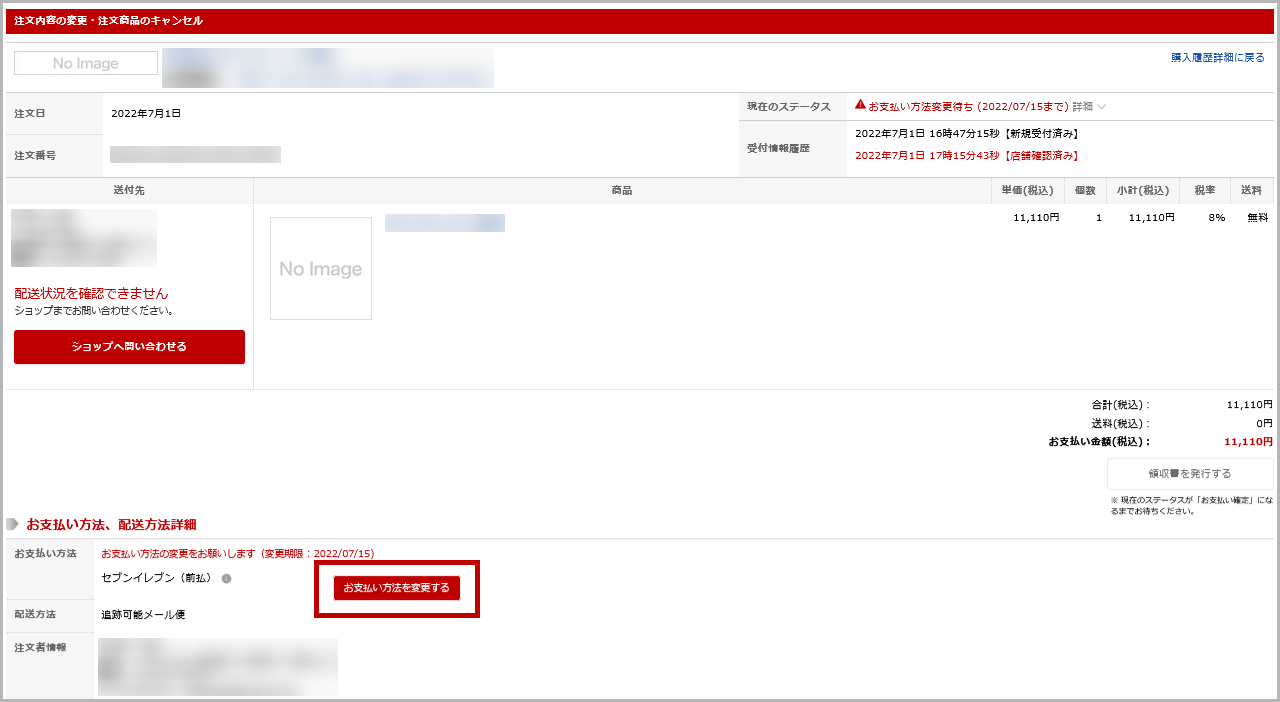Click the 追跡可能メール便 delivery method text
This screenshot has width=1280, height=702.
coord(143,615)
